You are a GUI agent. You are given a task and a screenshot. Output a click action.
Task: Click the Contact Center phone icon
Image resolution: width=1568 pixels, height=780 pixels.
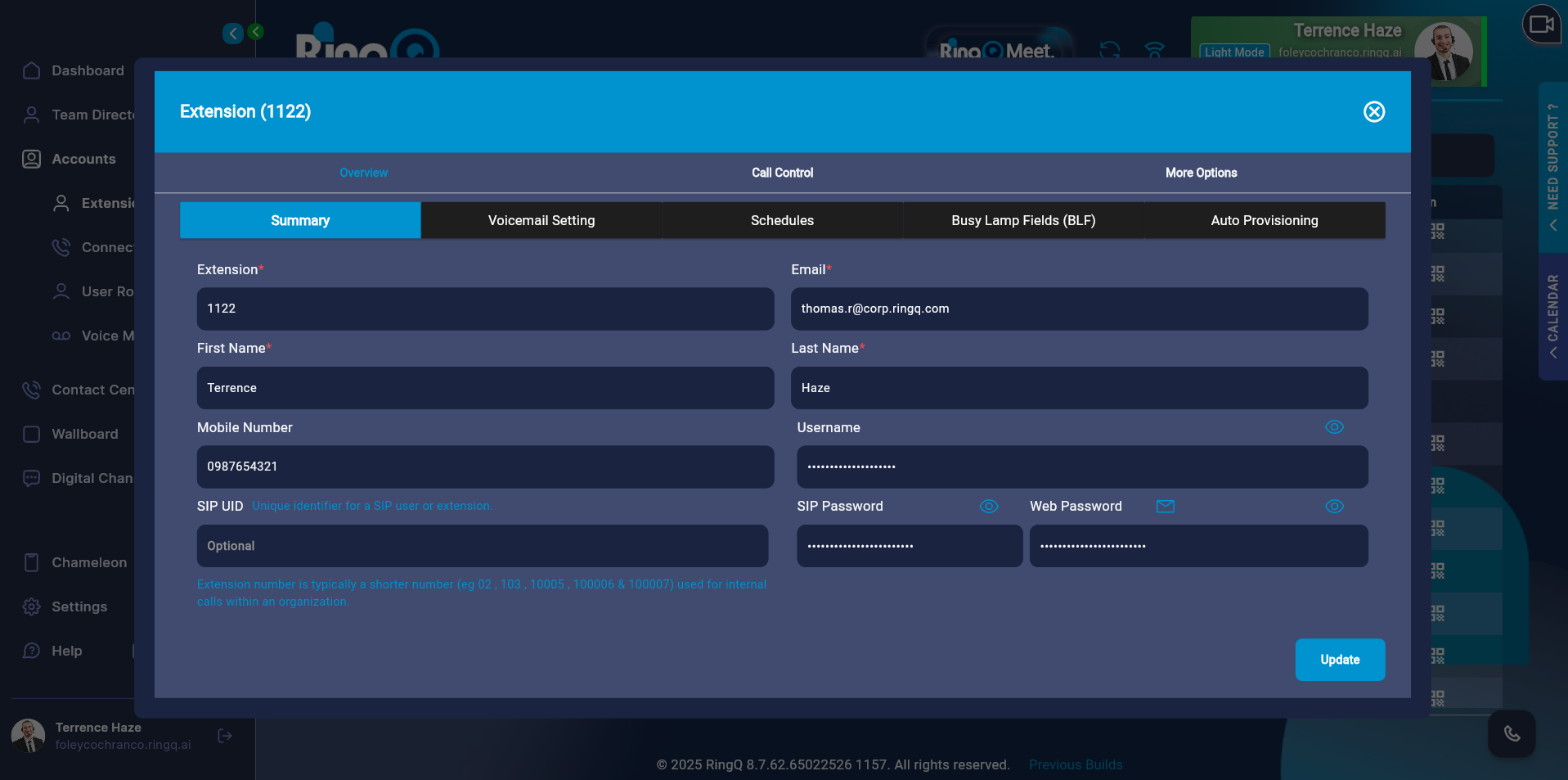click(x=31, y=390)
